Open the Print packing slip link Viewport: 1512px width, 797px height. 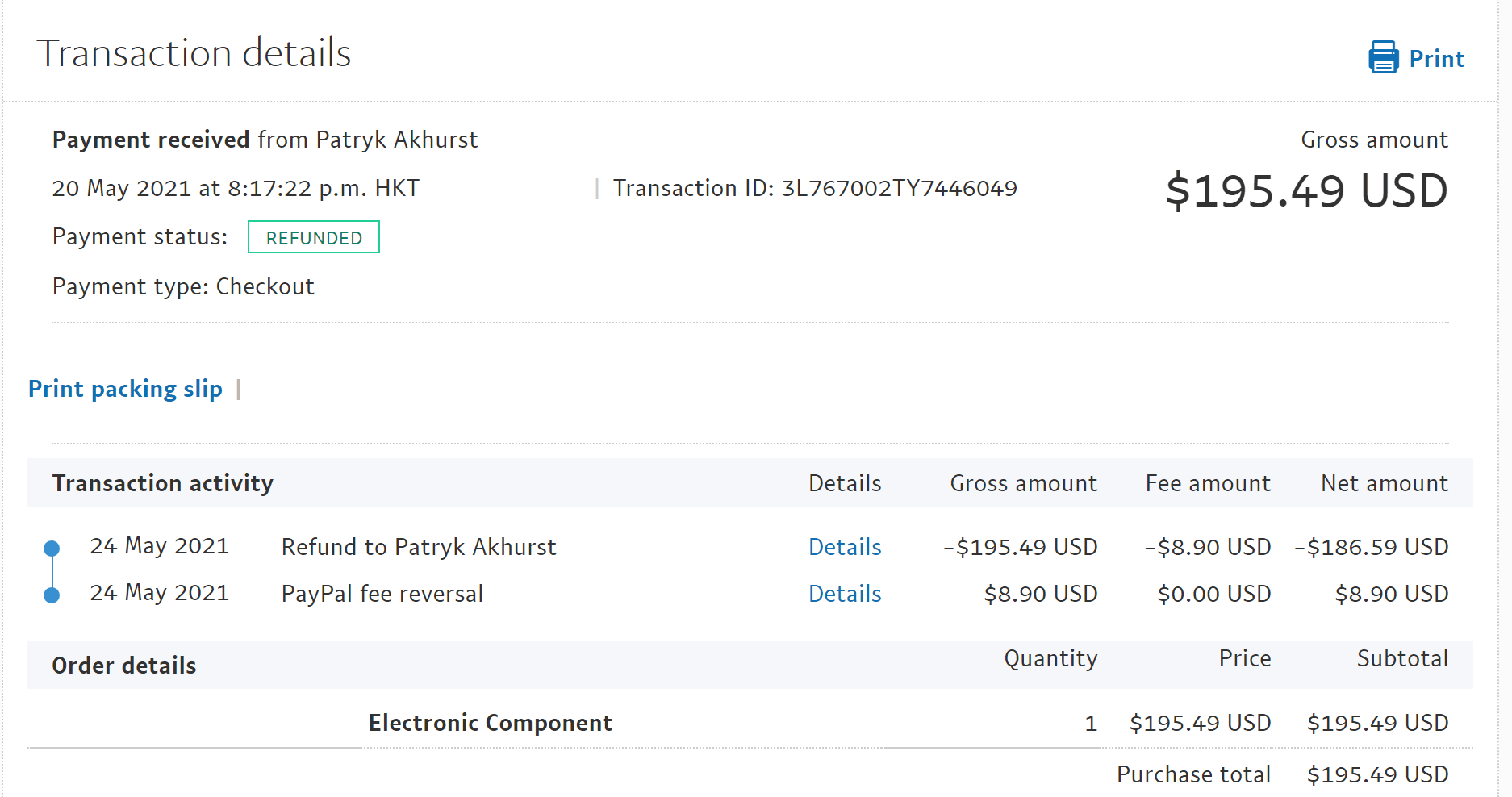125,389
